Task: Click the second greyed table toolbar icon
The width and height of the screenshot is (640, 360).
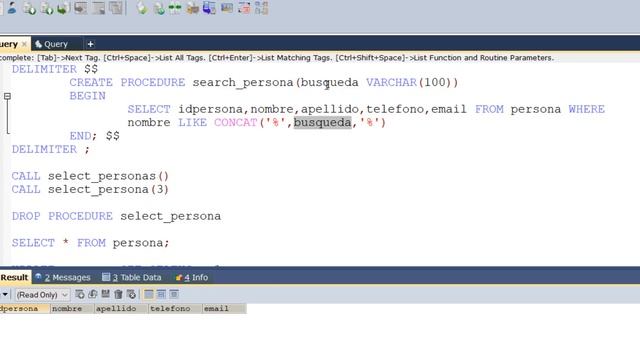Action: pos(98,8)
